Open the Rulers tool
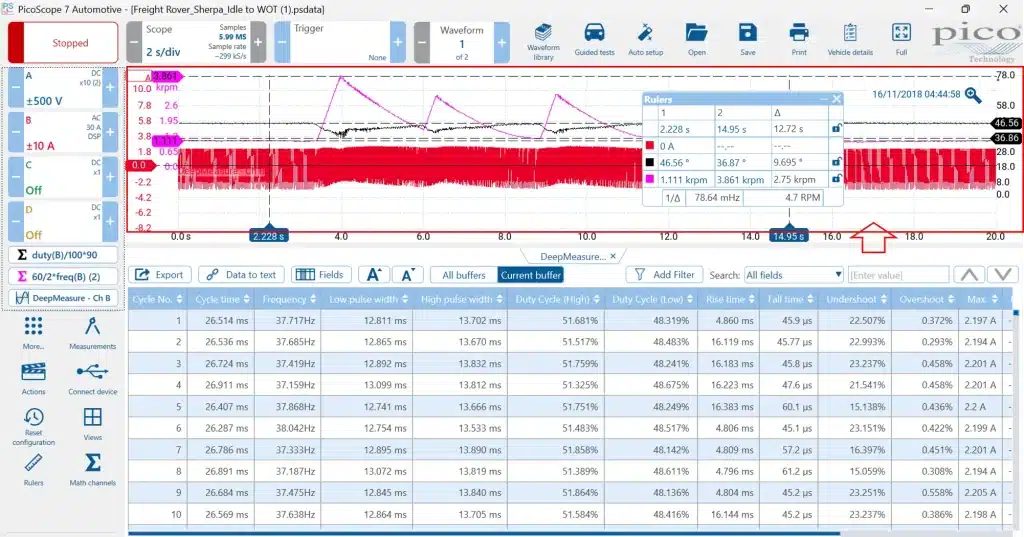Screen dimensions: 1024x537 (x=33, y=470)
